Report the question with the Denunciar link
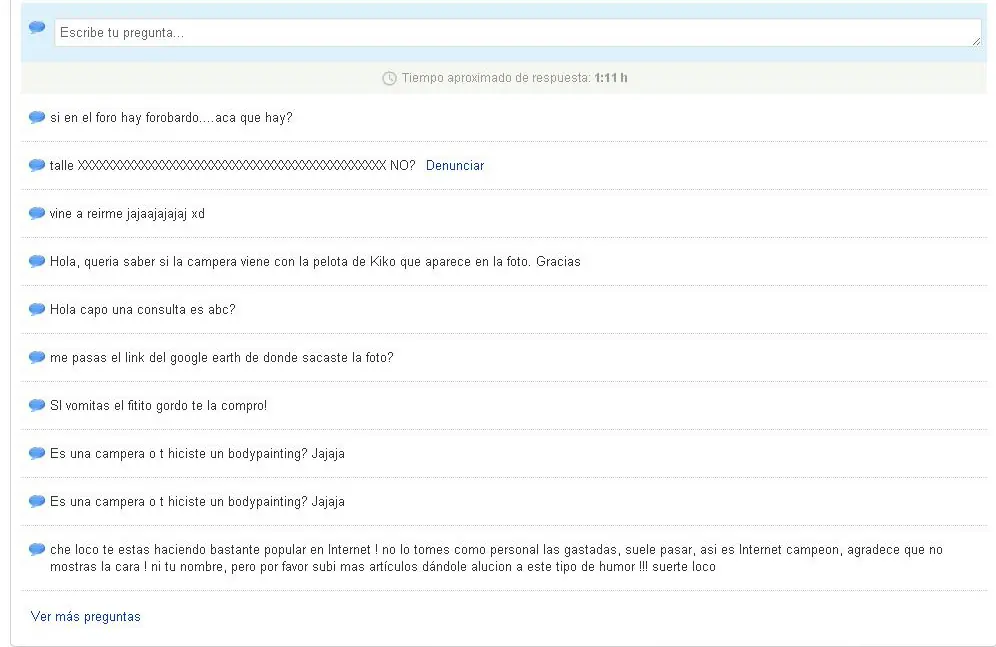996x647 pixels. point(455,165)
